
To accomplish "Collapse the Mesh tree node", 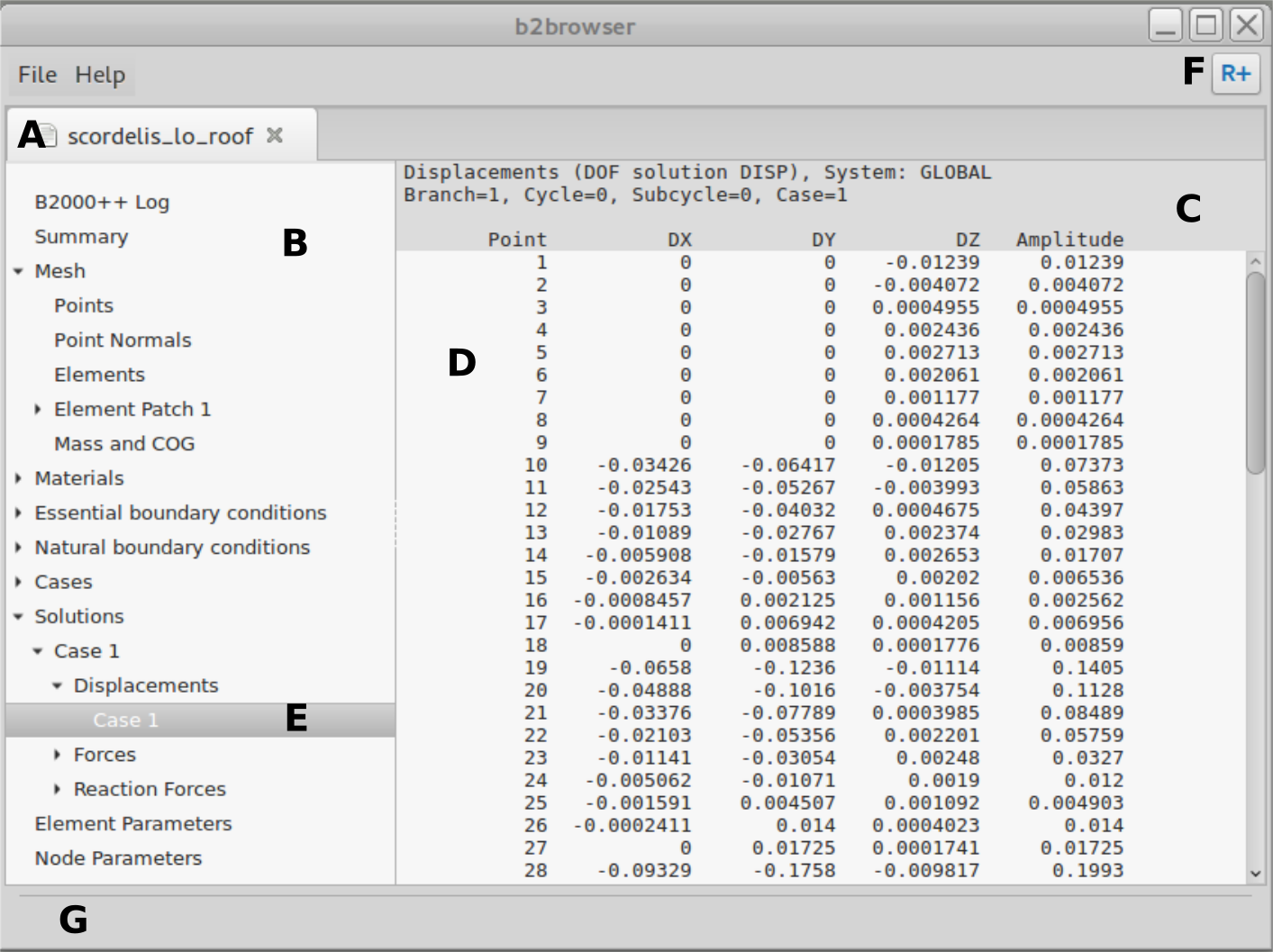I will [x=18, y=271].
